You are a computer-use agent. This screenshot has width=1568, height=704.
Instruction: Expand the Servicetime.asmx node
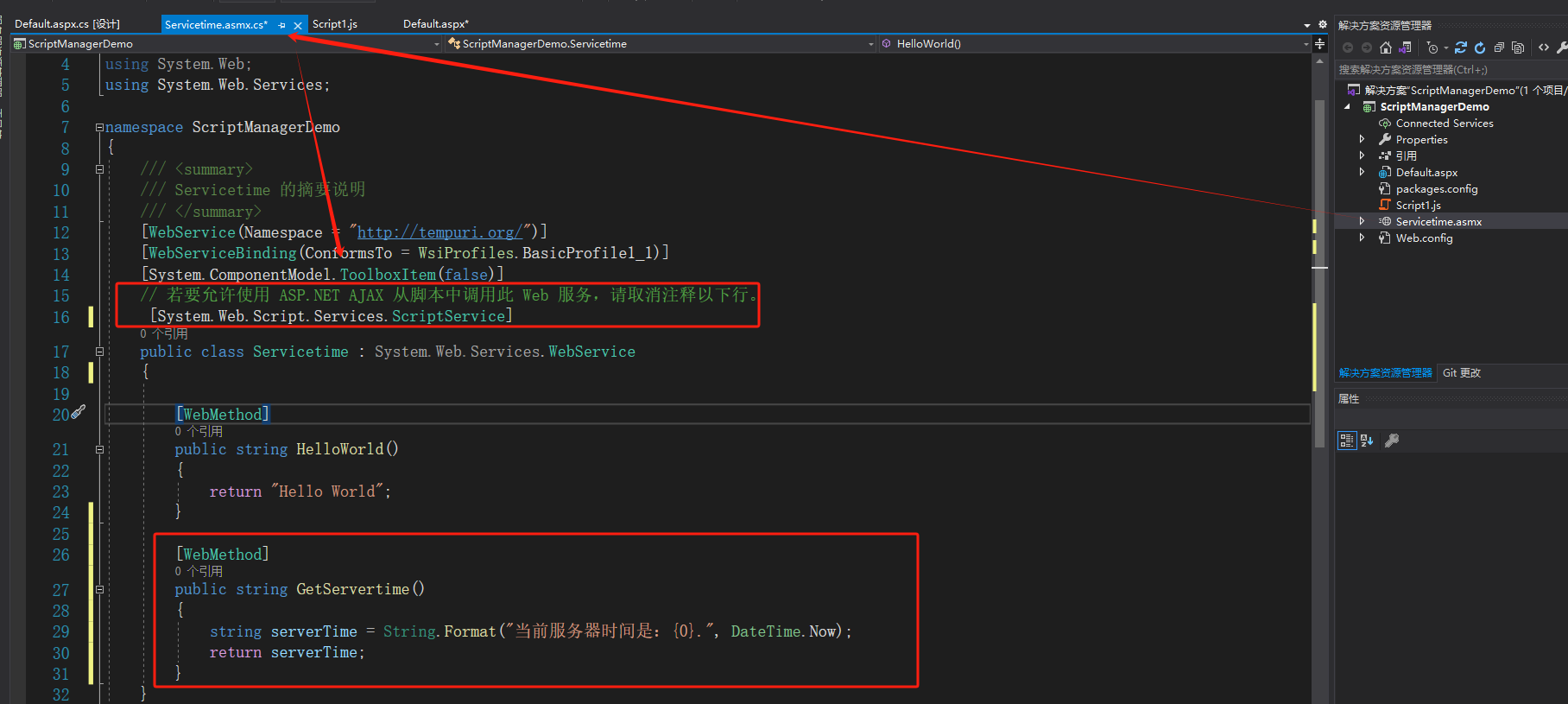(1363, 221)
